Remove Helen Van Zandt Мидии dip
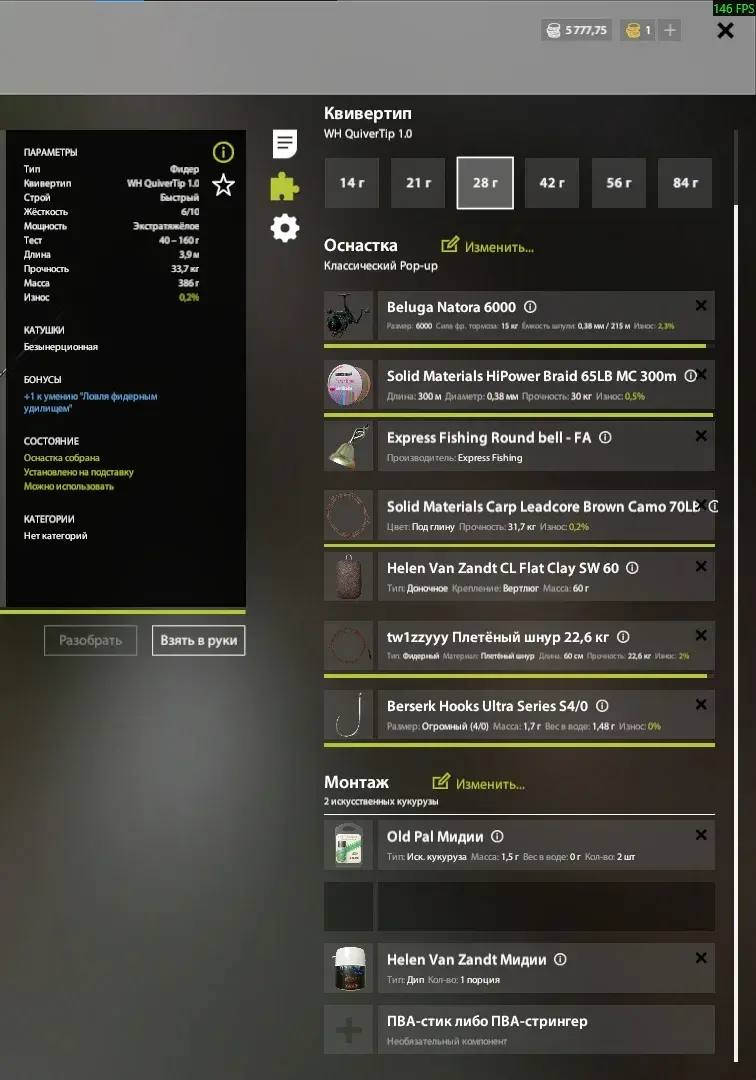 click(x=701, y=958)
